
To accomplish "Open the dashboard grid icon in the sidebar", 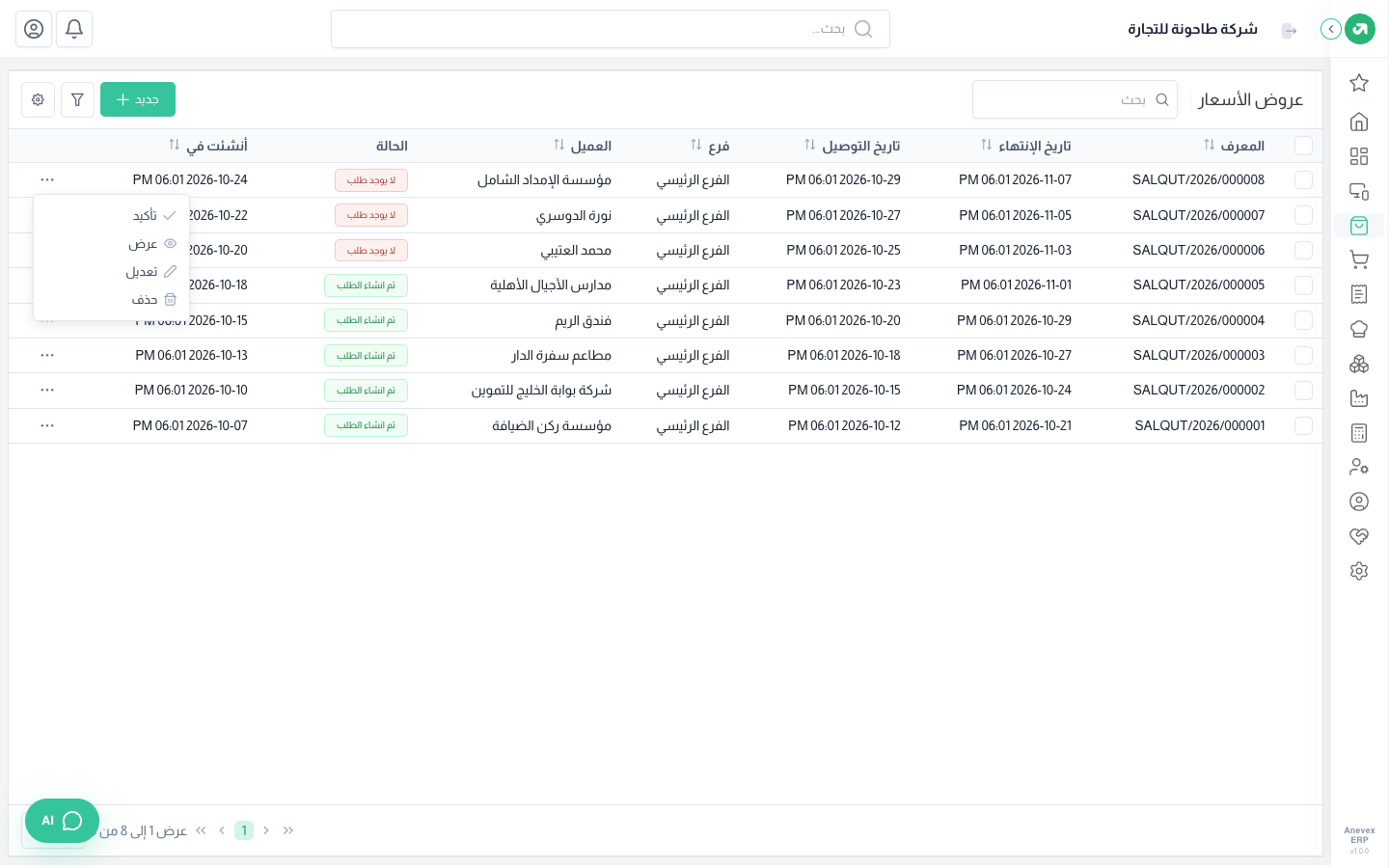I will click(x=1359, y=156).
